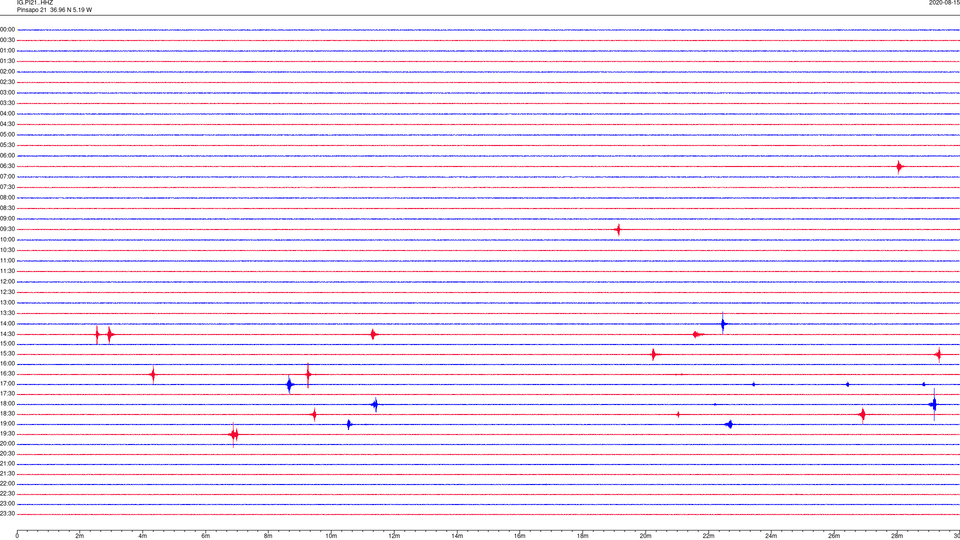Click the '14:30' trace time label
Image resolution: width=960 pixels, height=540 pixels.
(x=7, y=334)
